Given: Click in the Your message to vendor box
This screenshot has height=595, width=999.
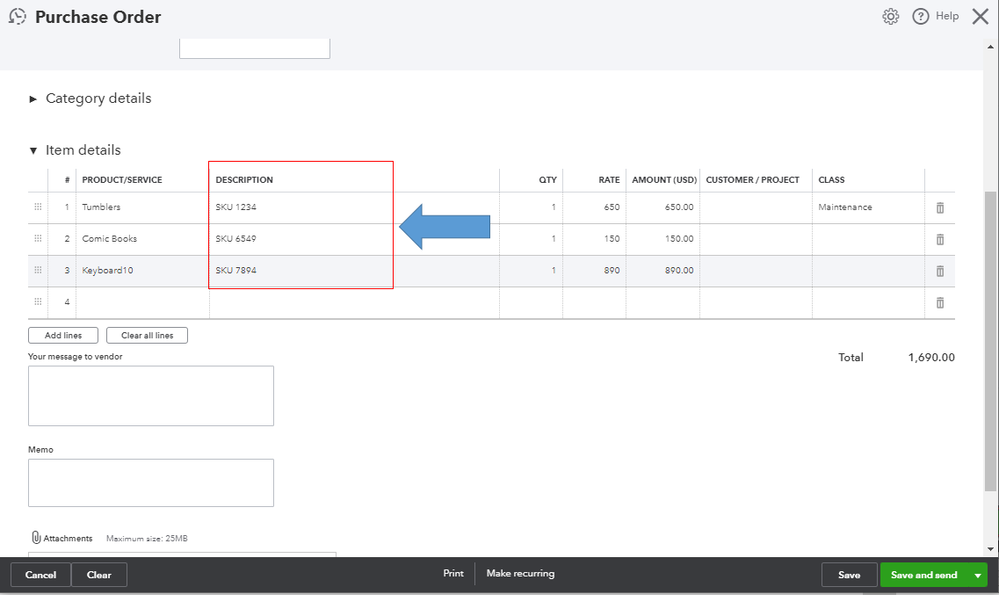Looking at the screenshot, I should pyautogui.click(x=151, y=396).
